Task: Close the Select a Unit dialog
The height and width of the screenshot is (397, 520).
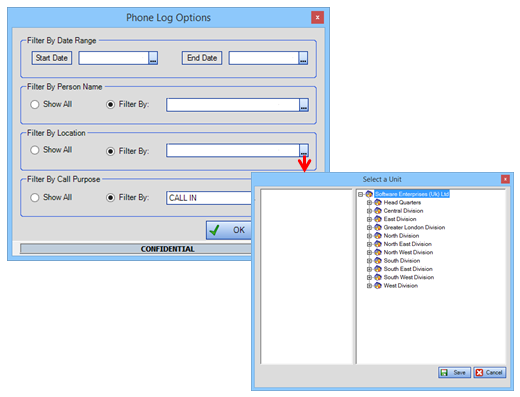Action: tap(505, 179)
